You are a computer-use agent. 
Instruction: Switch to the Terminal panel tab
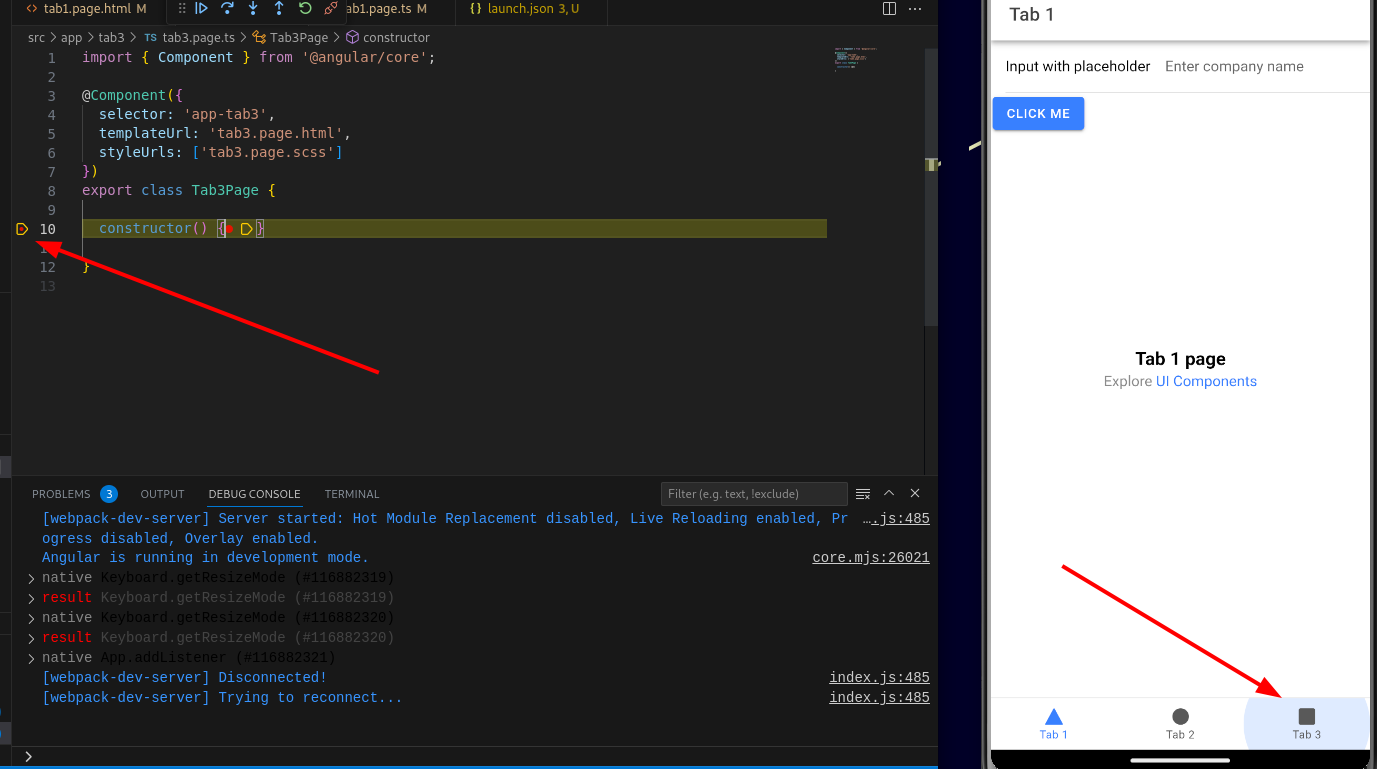(352, 494)
